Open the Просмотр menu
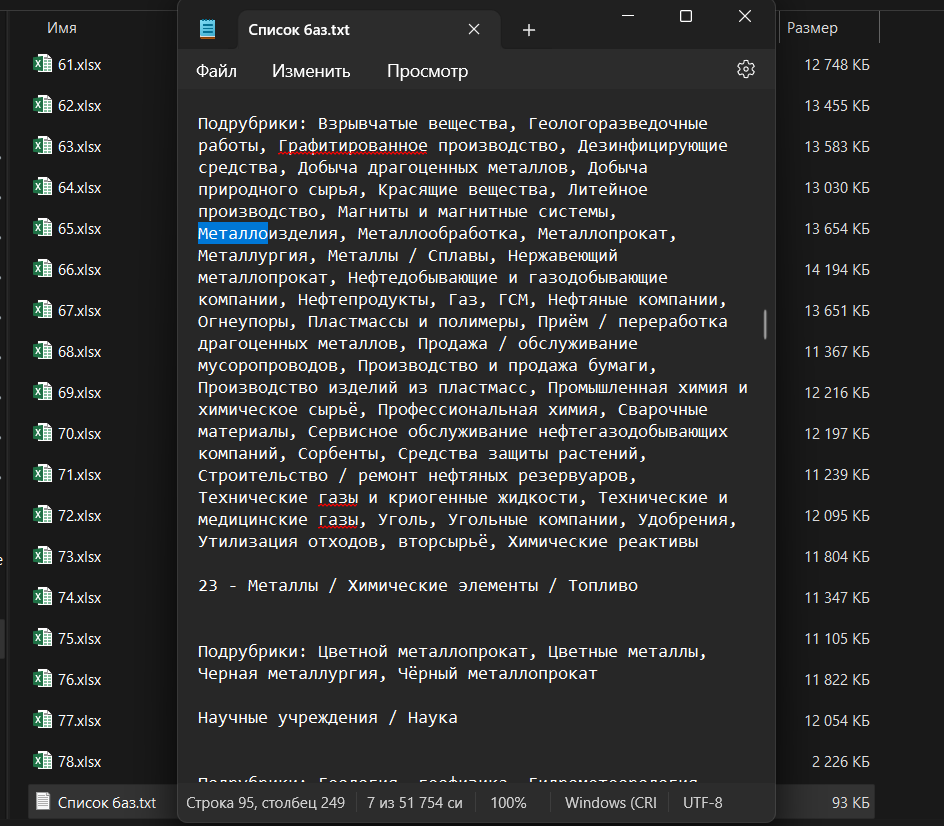This screenshot has width=944, height=826. click(x=427, y=71)
